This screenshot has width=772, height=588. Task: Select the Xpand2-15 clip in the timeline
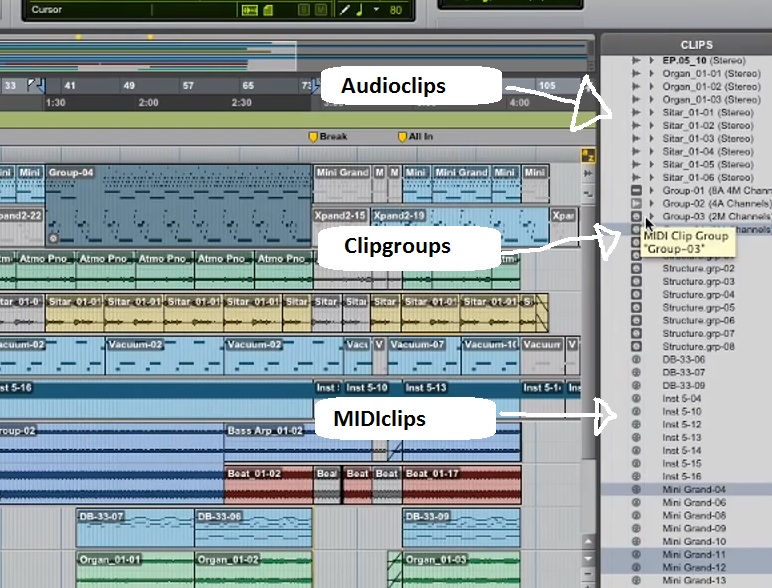click(x=342, y=227)
